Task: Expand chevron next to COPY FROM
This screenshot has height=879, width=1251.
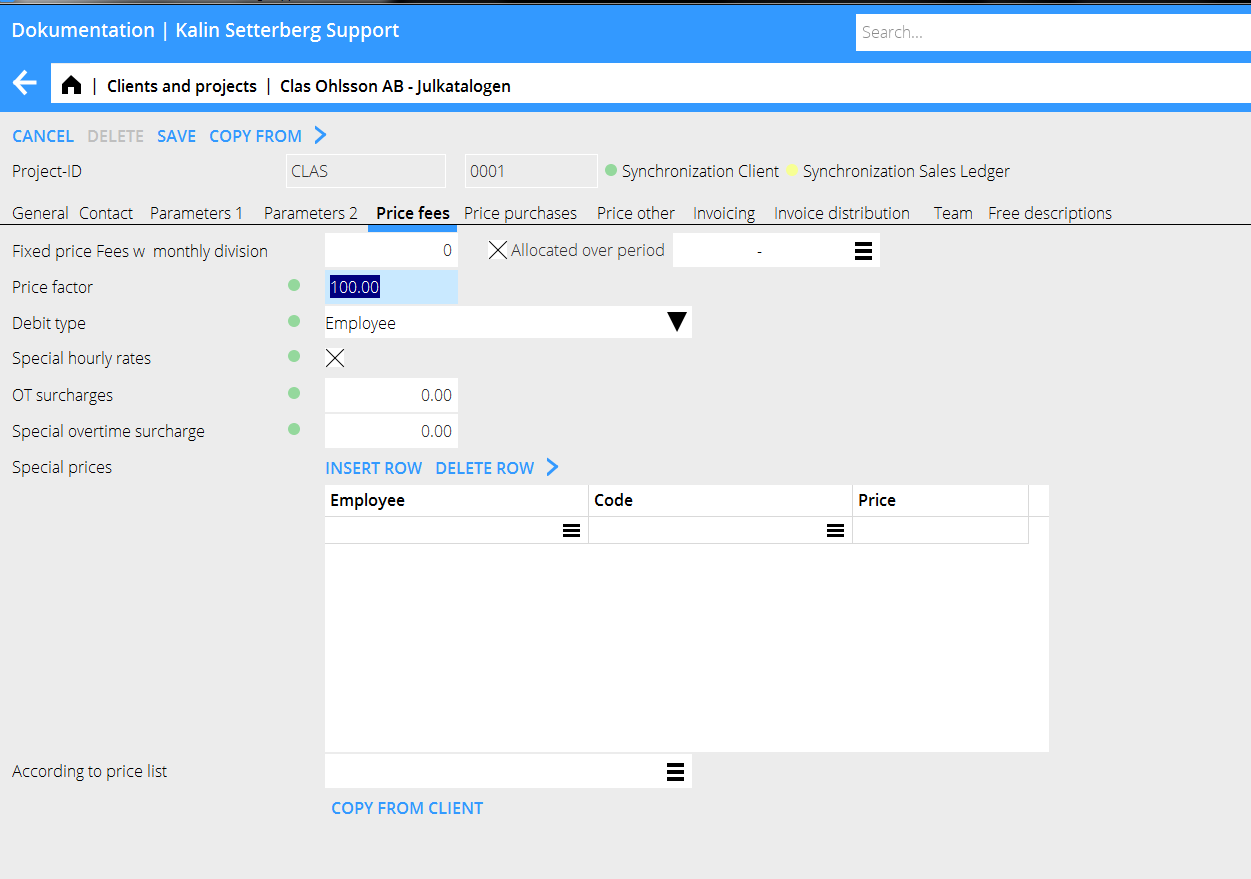Action: coord(320,135)
